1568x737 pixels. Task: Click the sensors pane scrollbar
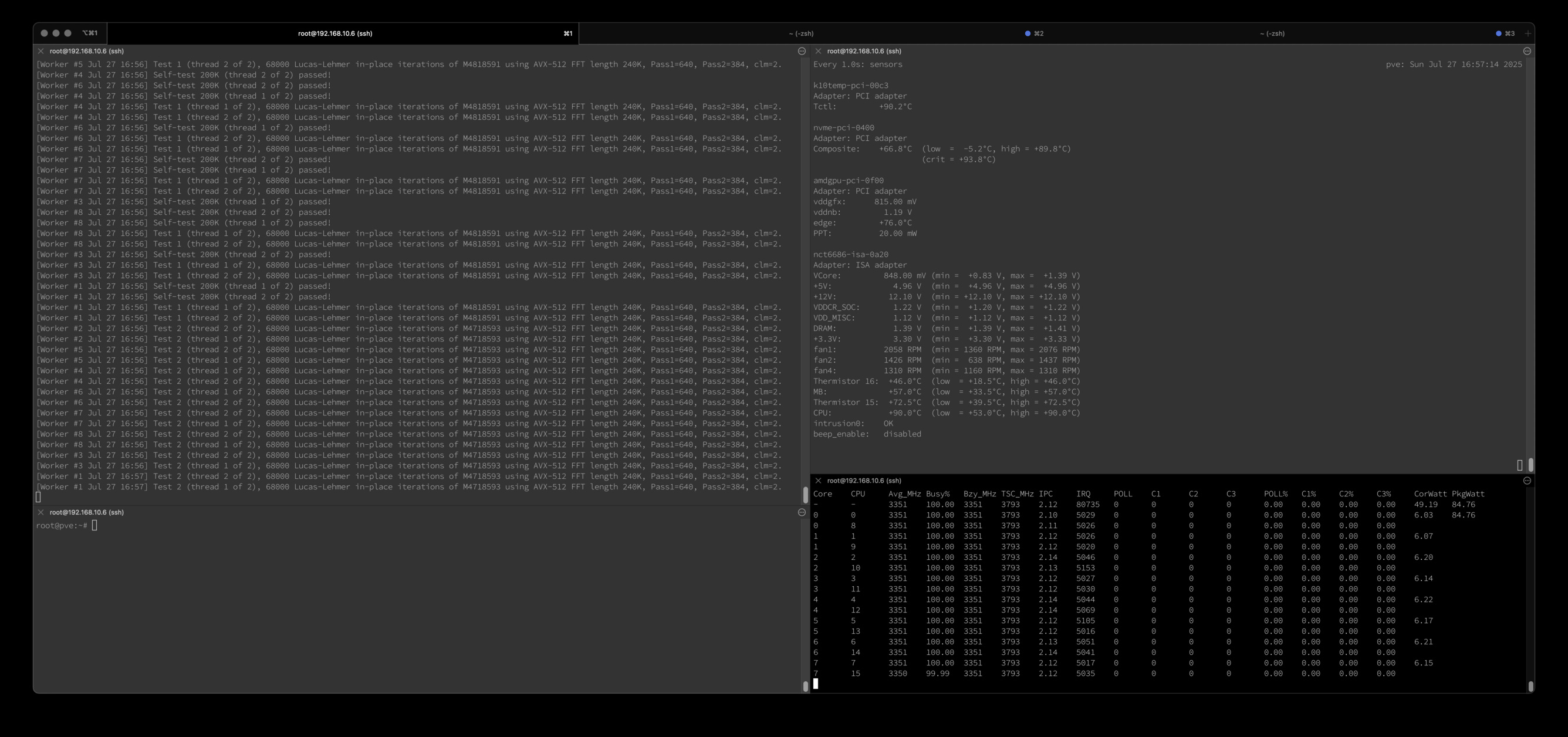(x=1530, y=465)
